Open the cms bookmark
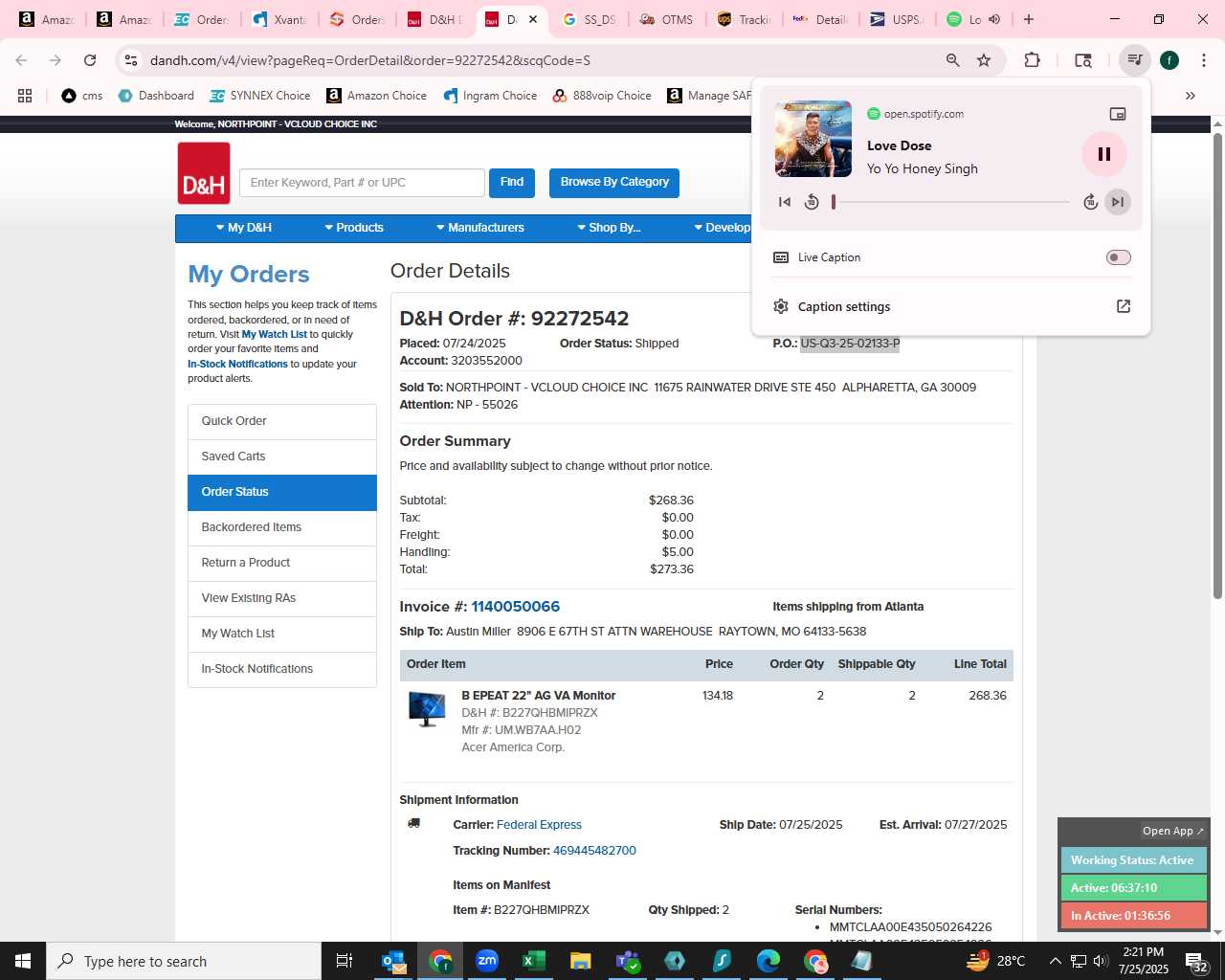1225x980 pixels. [x=82, y=96]
